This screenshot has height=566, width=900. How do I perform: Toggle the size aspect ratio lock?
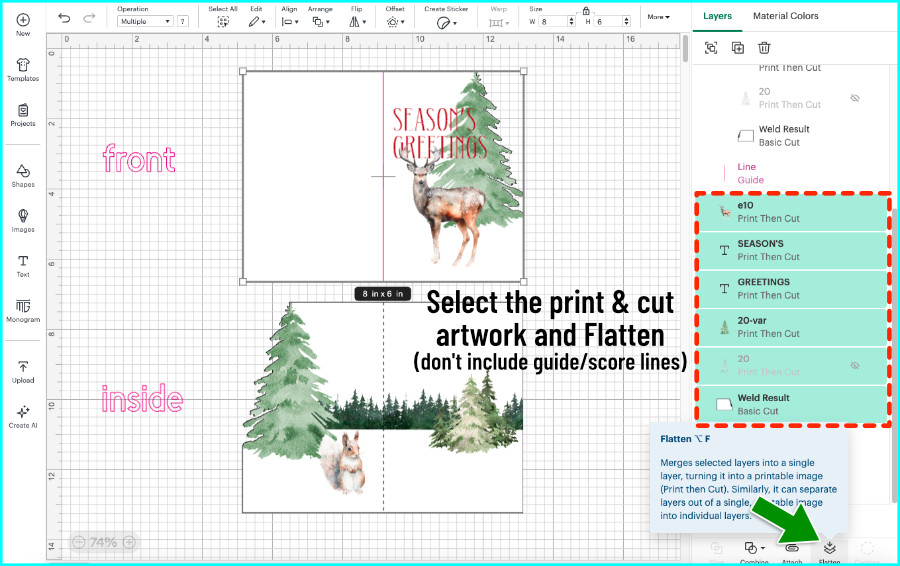(585, 10)
